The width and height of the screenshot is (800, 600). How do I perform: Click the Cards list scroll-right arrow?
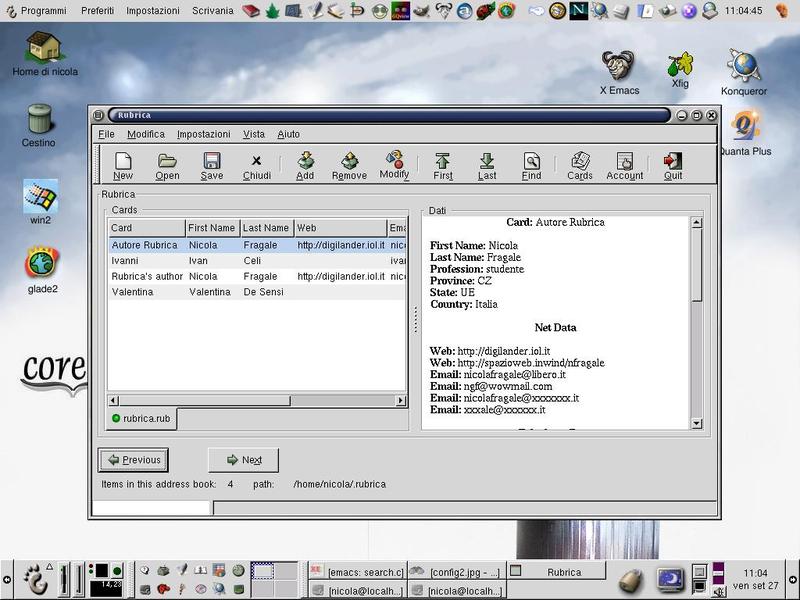(x=402, y=401)
